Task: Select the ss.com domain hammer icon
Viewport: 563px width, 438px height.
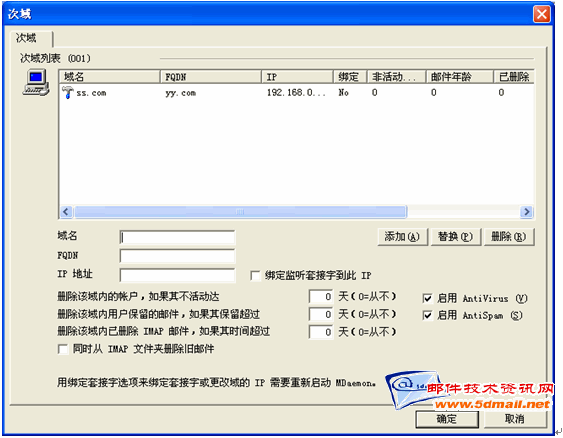Action: [x=67, y=93]
